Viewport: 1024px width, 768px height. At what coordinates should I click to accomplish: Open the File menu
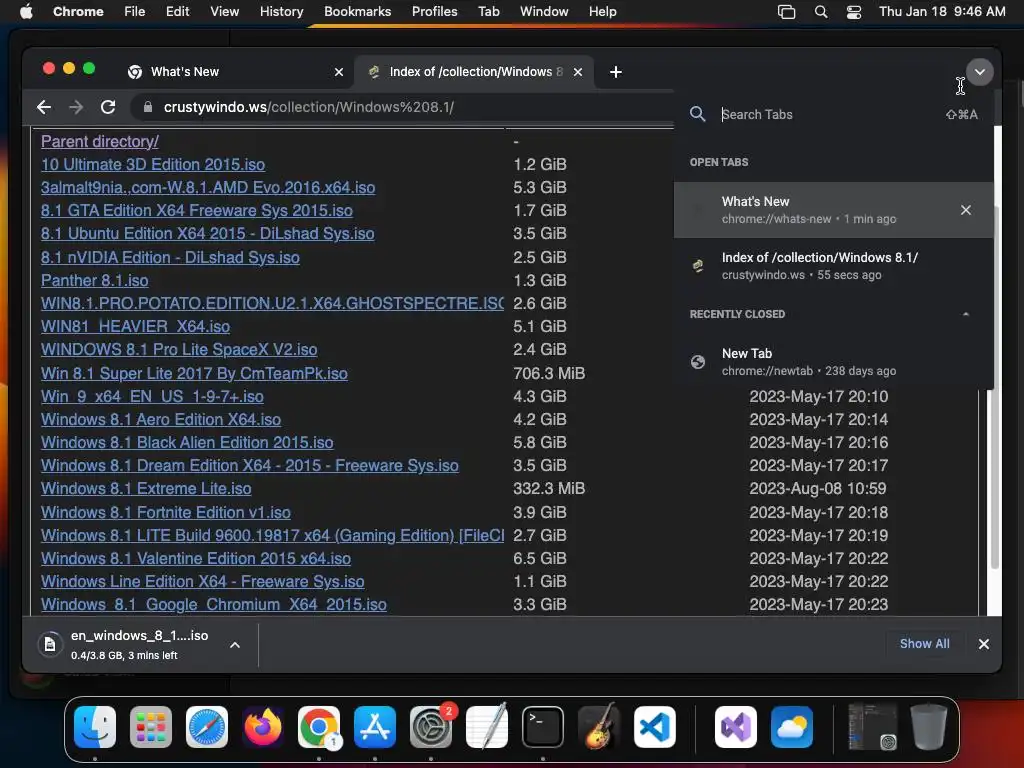pos(135,12)
